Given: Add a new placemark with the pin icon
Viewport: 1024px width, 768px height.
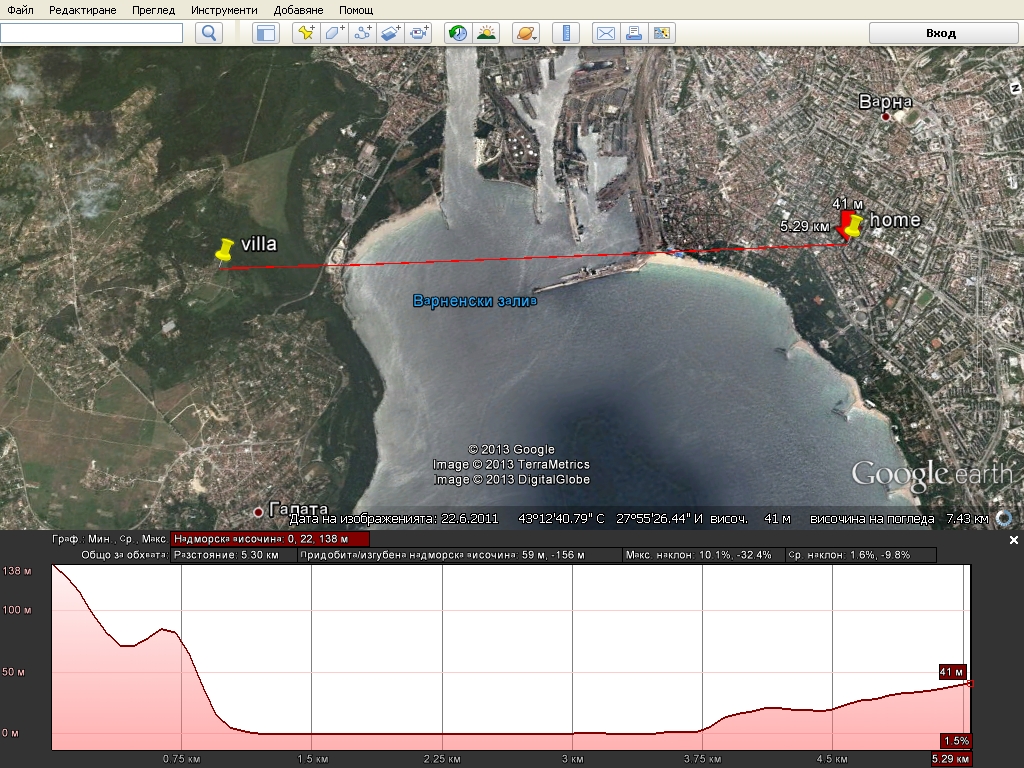Looking at the screenshot, I should coord(306,33).
